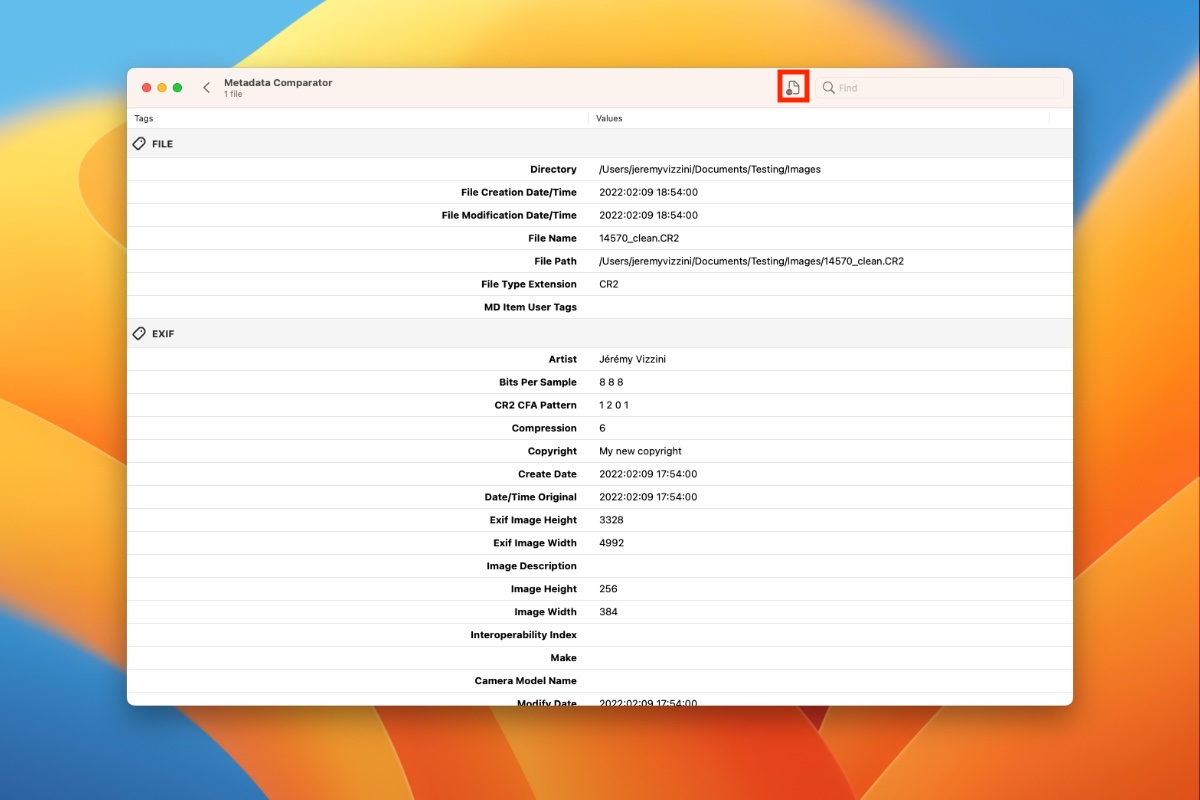Select the CR2 CFA Pattern tag
This screenshot has width=1200, height=800.
coord(536,405)
